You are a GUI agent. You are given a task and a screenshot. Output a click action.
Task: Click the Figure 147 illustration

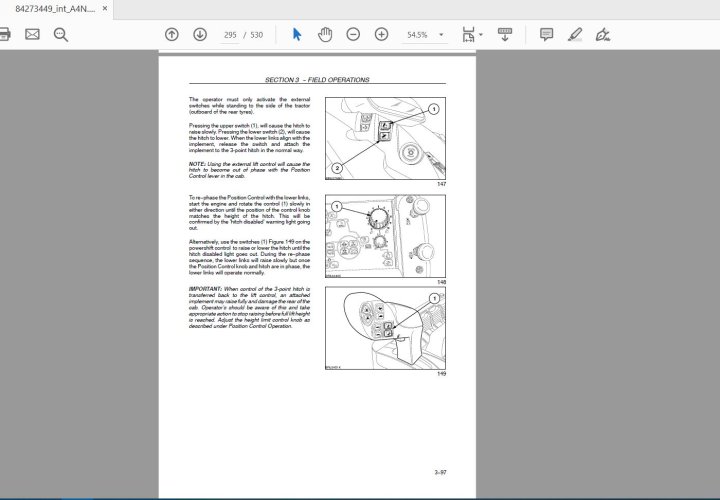pyautogui.click(x=385, y=138)
